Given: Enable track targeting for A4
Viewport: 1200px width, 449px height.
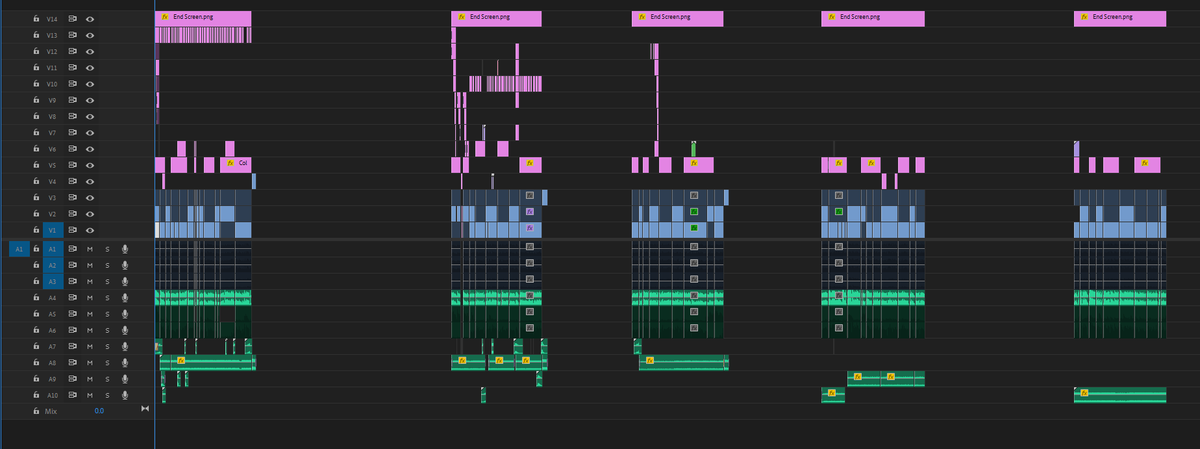Looking at the screenshot, I should coord(53,297).
